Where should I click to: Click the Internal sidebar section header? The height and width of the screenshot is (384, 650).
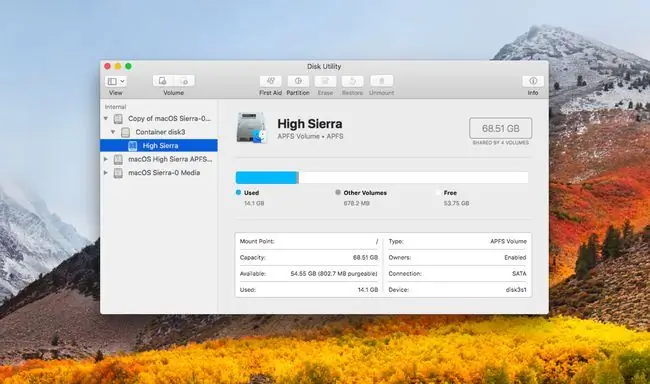pyautogui.click(x=115, y=107)
